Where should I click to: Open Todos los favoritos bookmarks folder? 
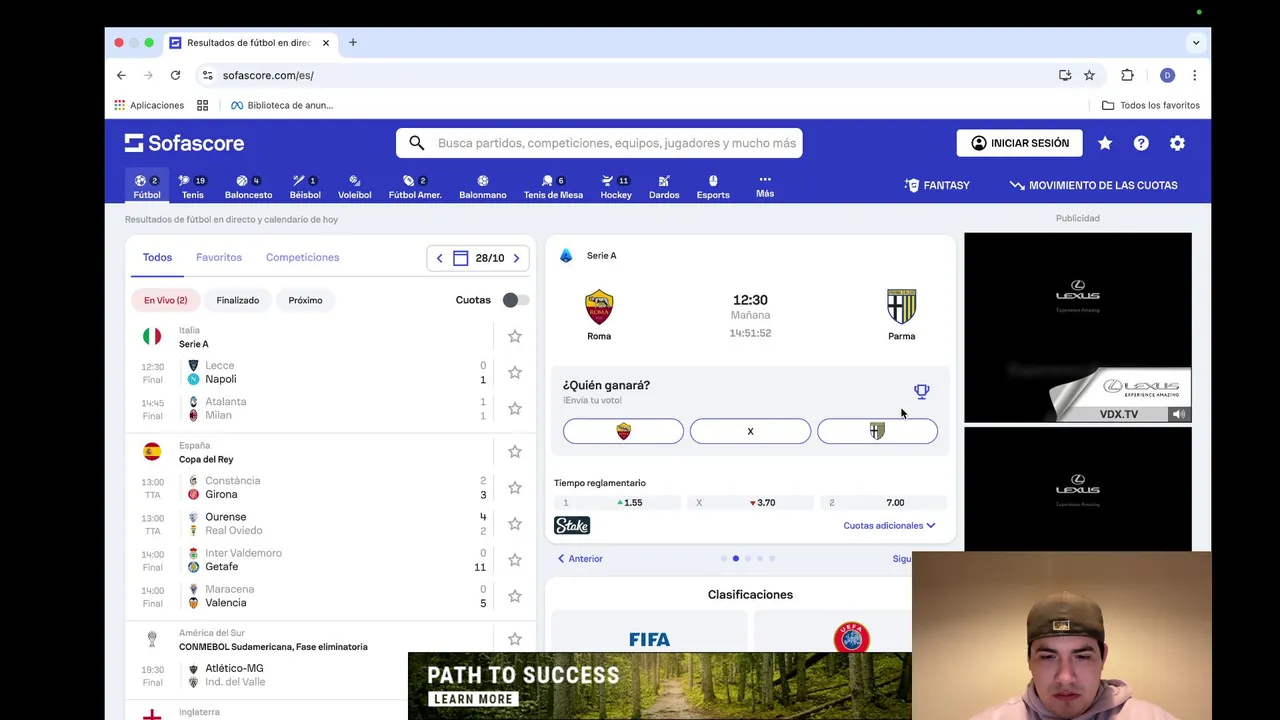(x=1151, y=105)
